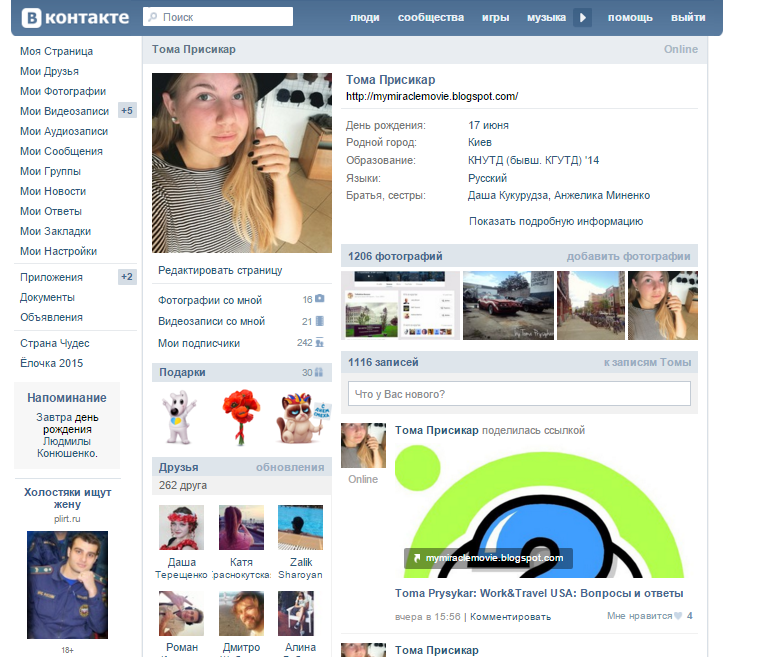Click Мне нравится on the shared post
The width and height of the screenshot is (769, 657).
[x=640, y=616]
